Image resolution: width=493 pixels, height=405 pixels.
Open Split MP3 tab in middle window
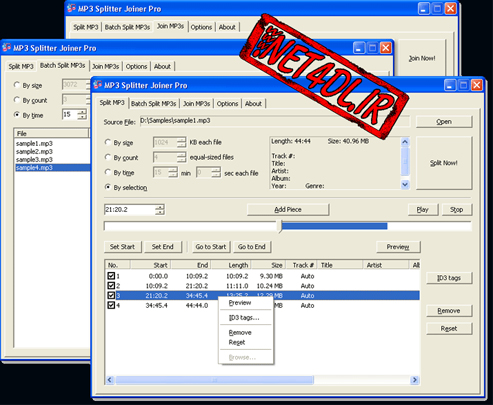click(21, 66)
